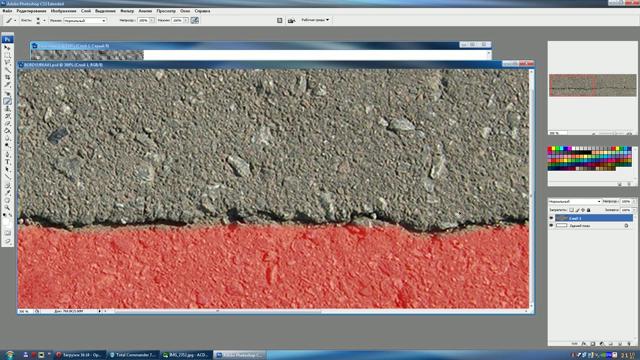Select the Zoom magnifier tool

[7, 208]
